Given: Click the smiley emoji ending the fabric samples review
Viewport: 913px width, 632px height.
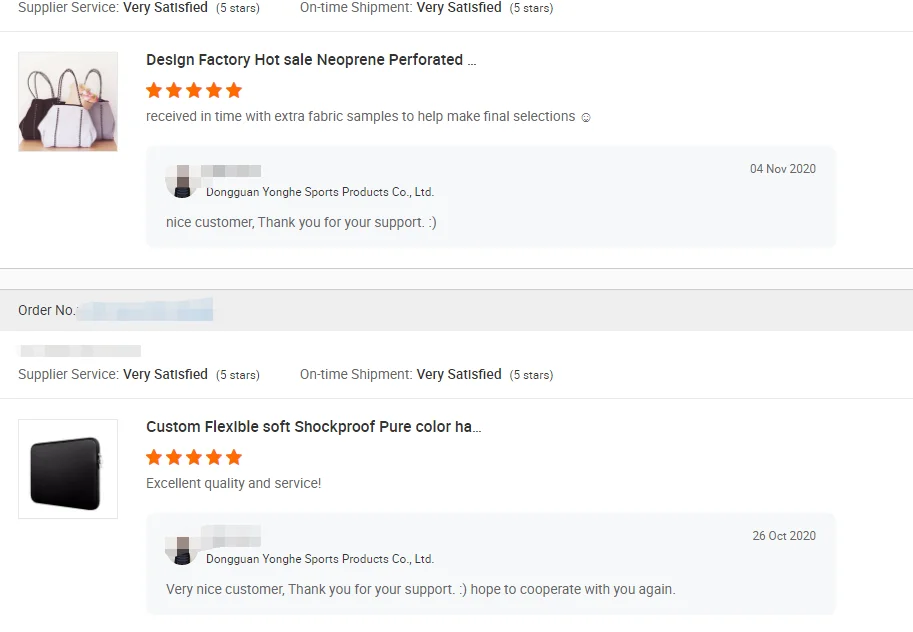Looking at the screenshot, I should click(586, 117).
